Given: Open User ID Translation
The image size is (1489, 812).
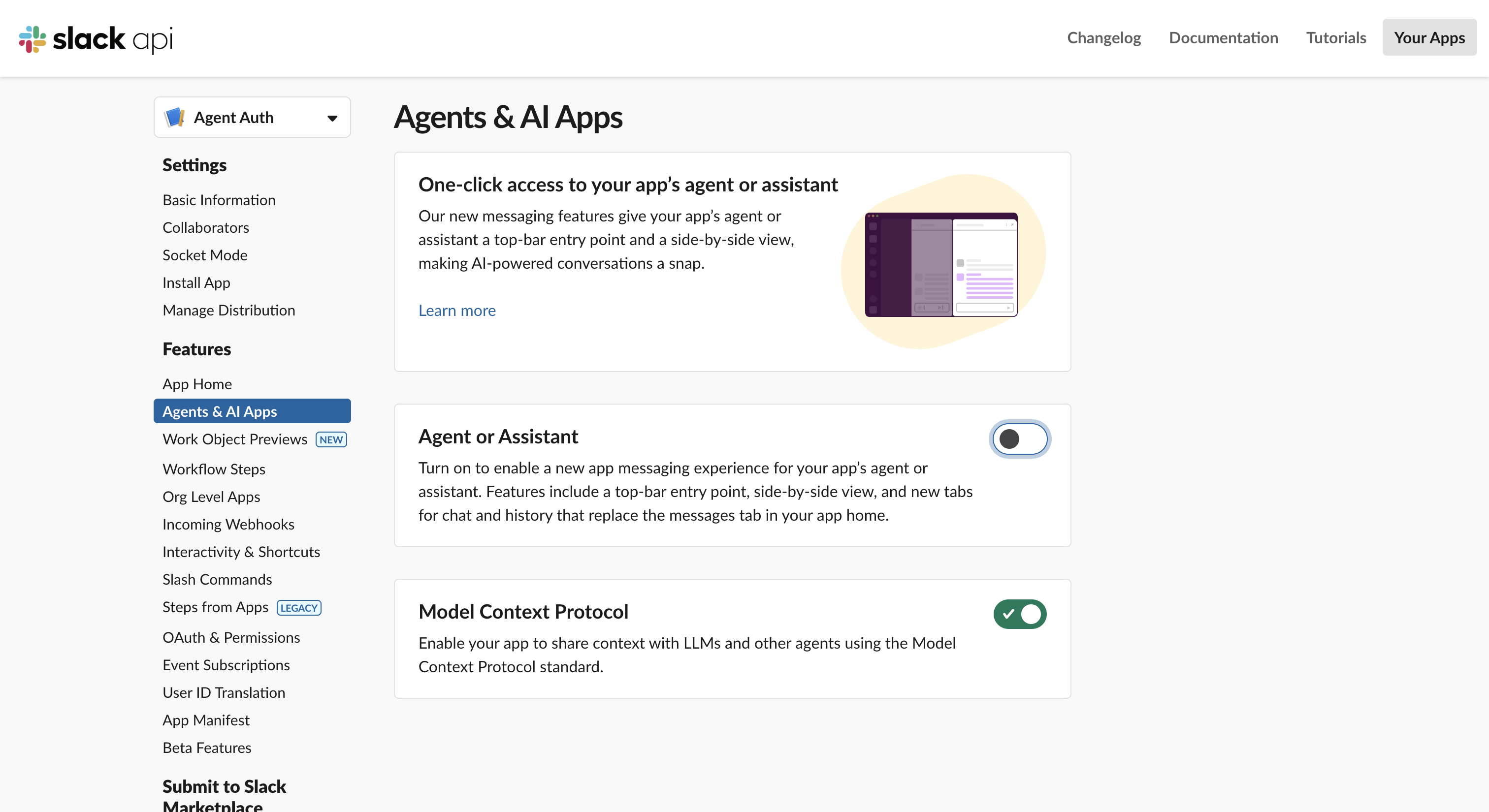Looking at the screenshot, I should [x=224, y=692].
